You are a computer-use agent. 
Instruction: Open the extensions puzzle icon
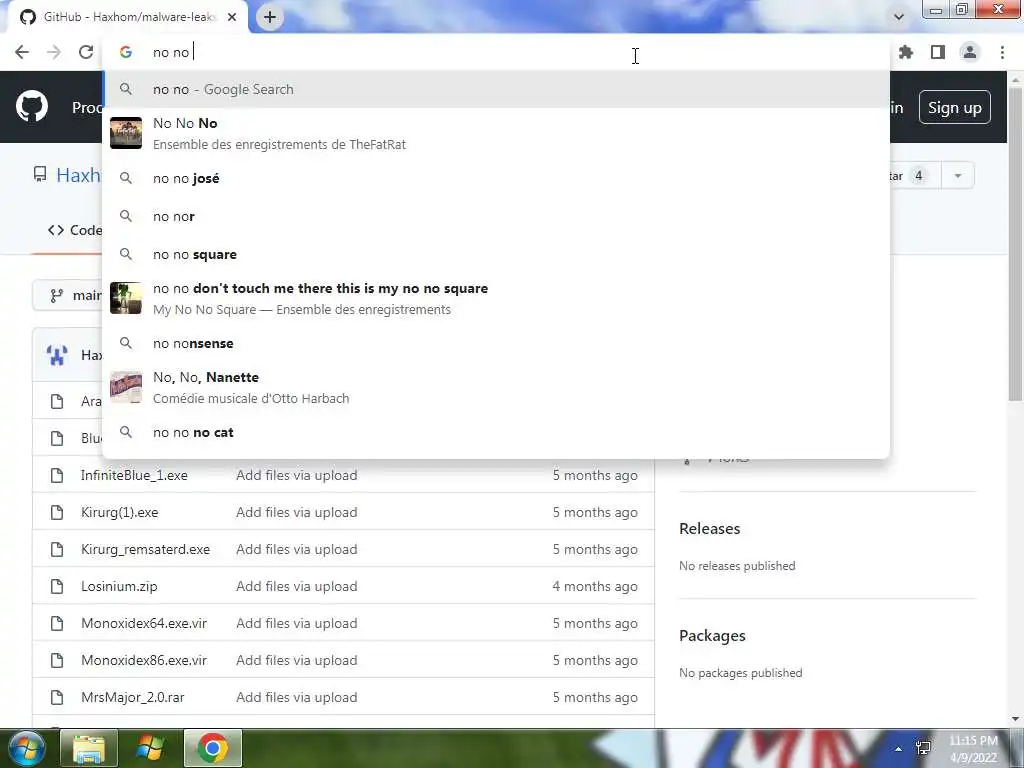click(x=906, y=52)
